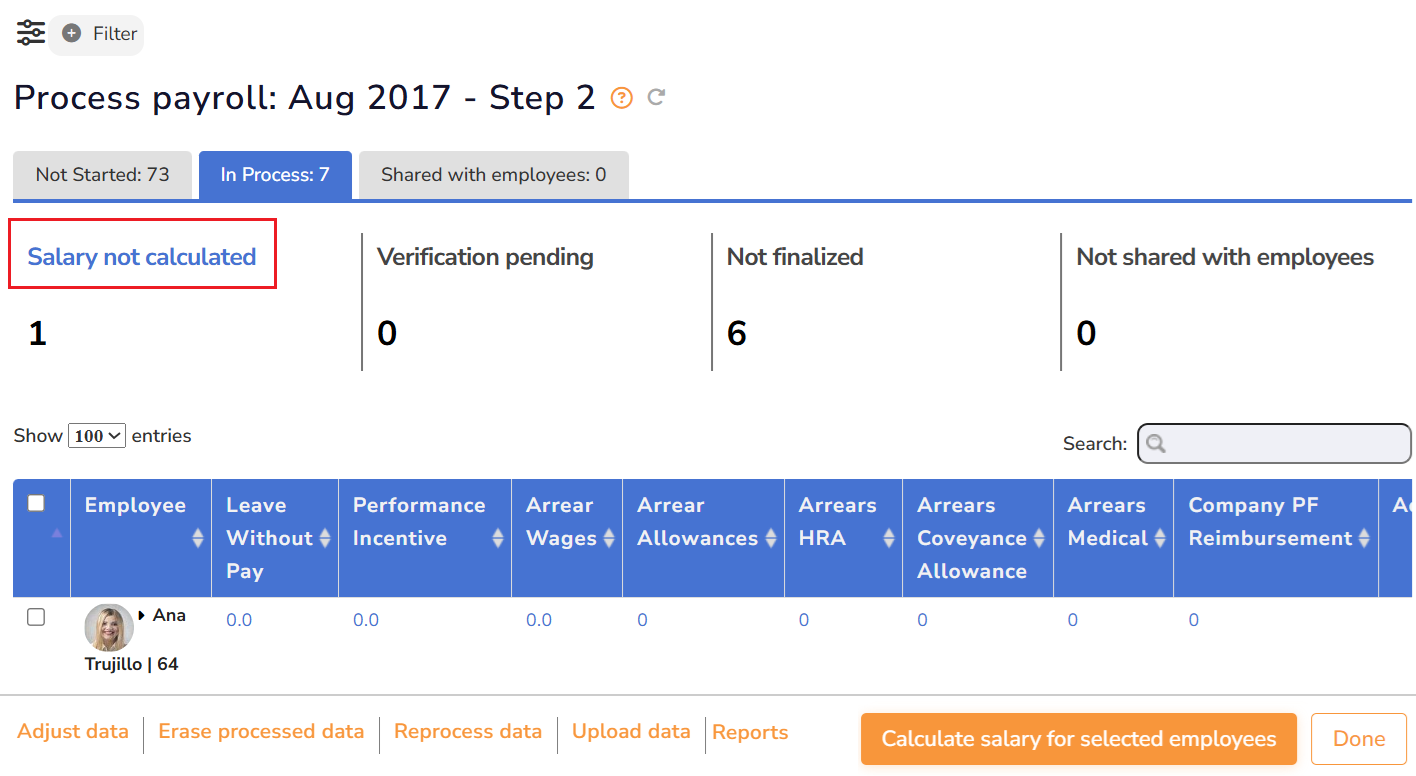Select the checkbox for Ana Trujillo's row
Viewport: 1416px width, 776px height.
pos(36,617)
